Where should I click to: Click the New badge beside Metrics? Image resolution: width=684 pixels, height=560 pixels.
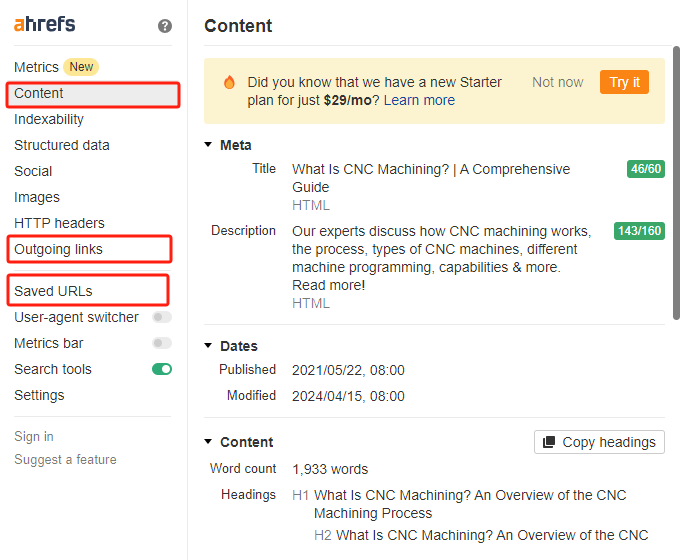coord(81,67)
